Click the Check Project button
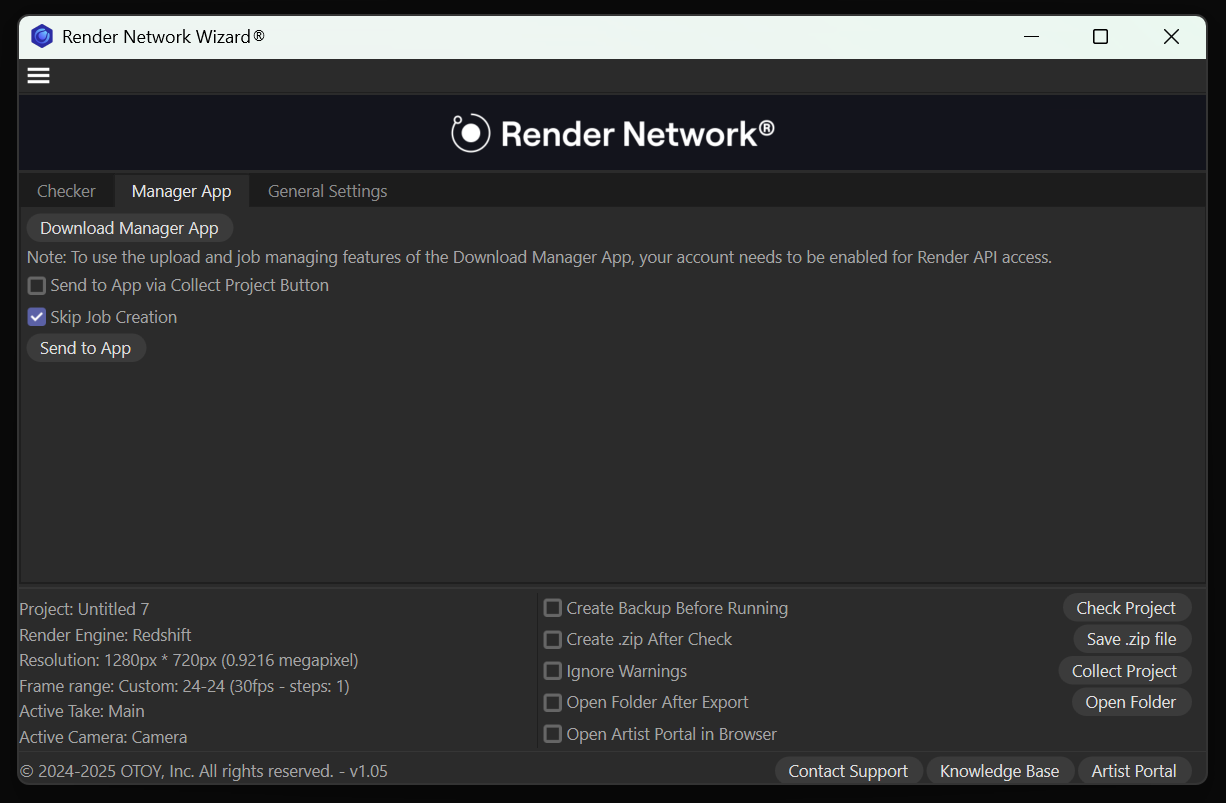Screen dimensions: 1226x803 (x=1126, y=608)
